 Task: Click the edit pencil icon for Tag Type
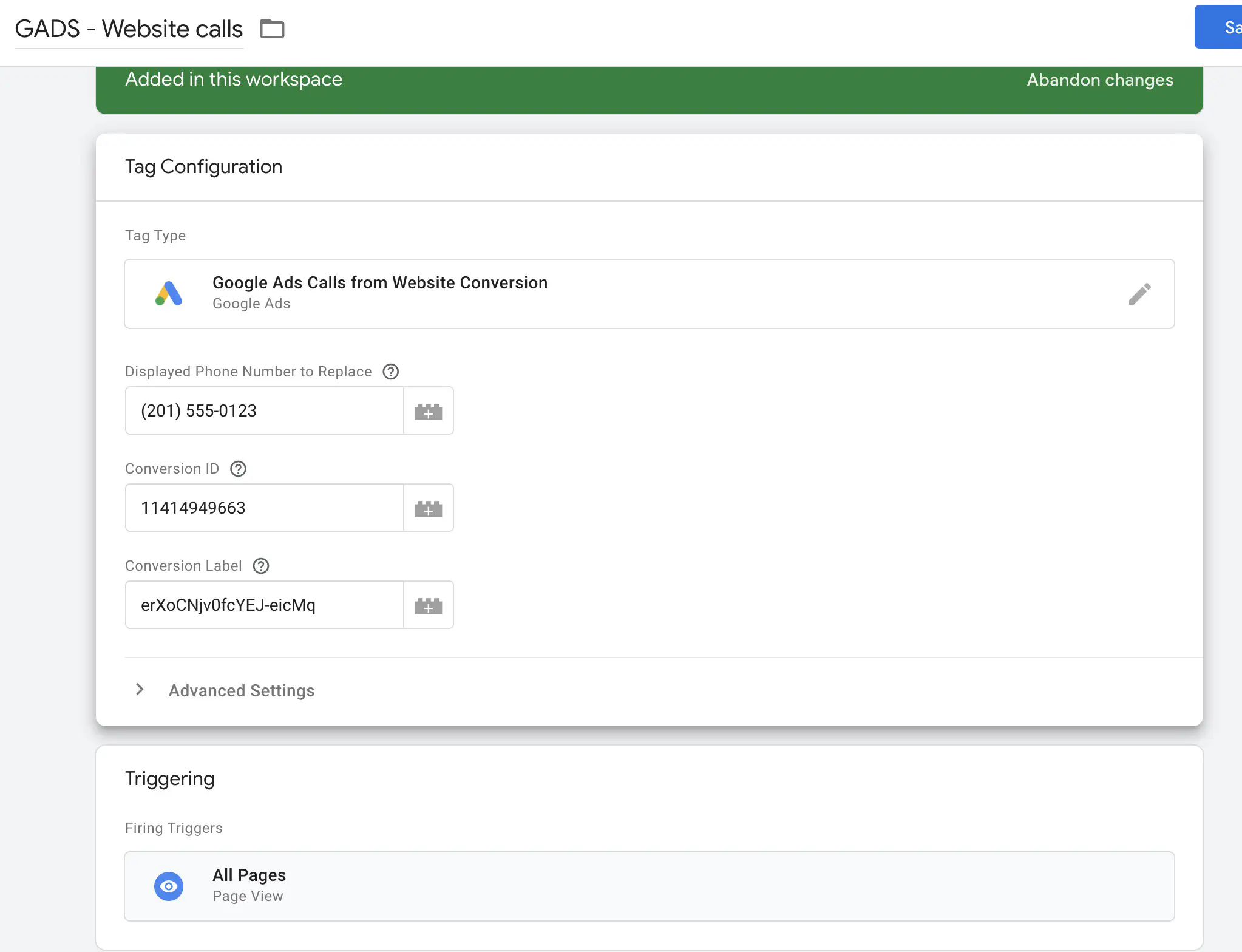coord(1139,292)
